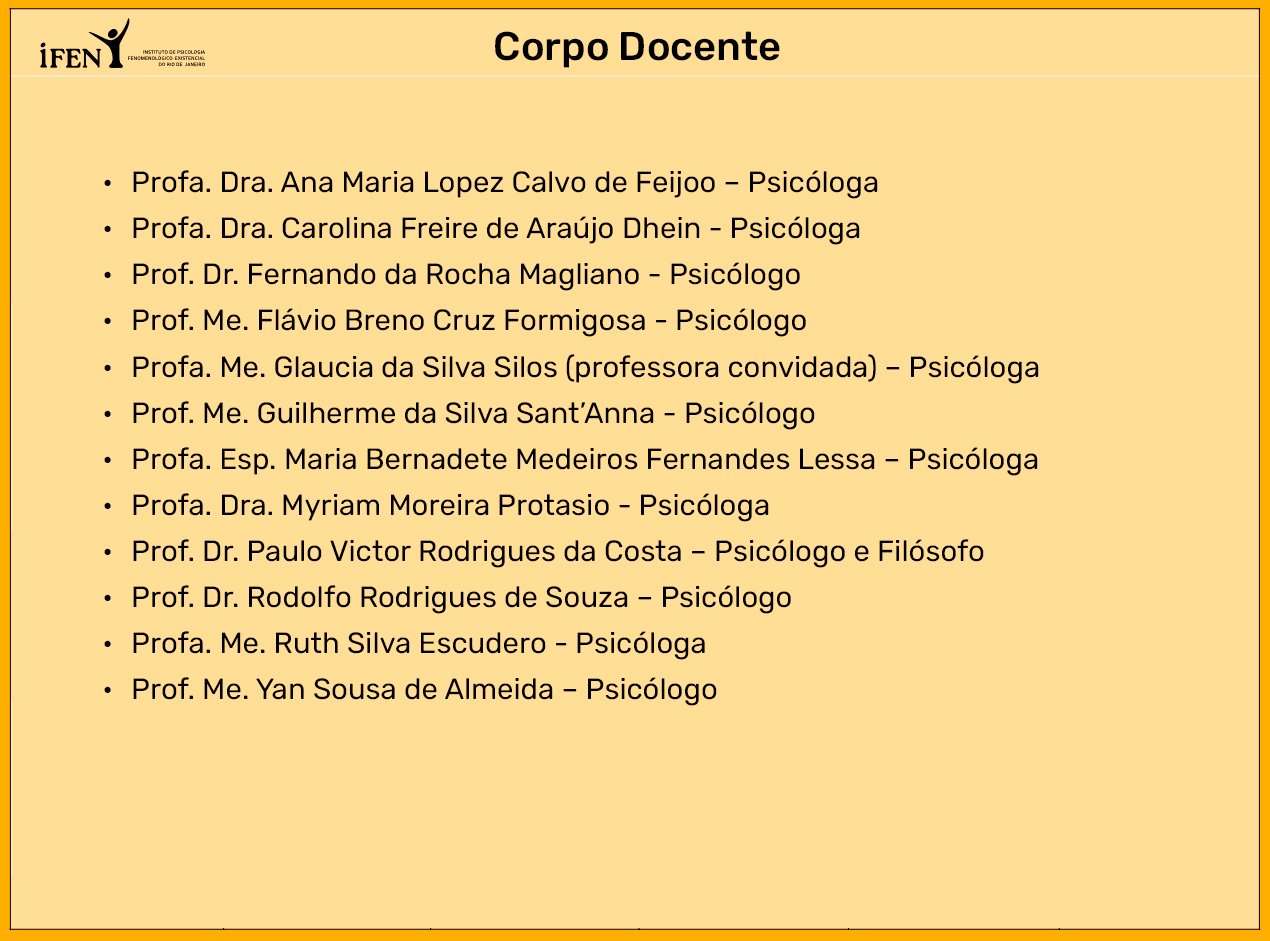Screen dimensions: 1270x941
Task: Click the Carolina Freire de Araújo Dhein entry
Action: point(495,229)
